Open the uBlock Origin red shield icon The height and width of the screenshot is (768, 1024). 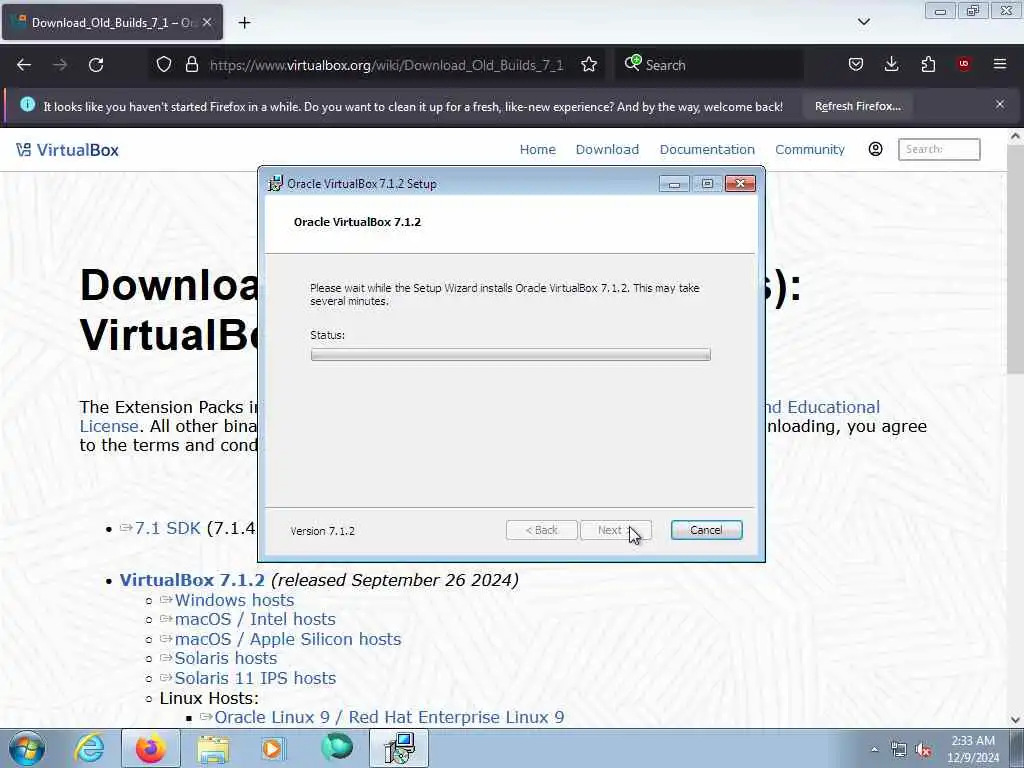tap(964, 64)
